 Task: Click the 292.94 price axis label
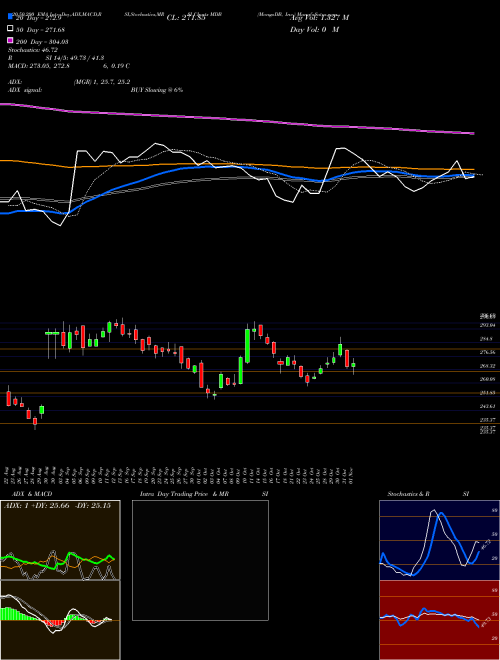[x=488, y=325]
